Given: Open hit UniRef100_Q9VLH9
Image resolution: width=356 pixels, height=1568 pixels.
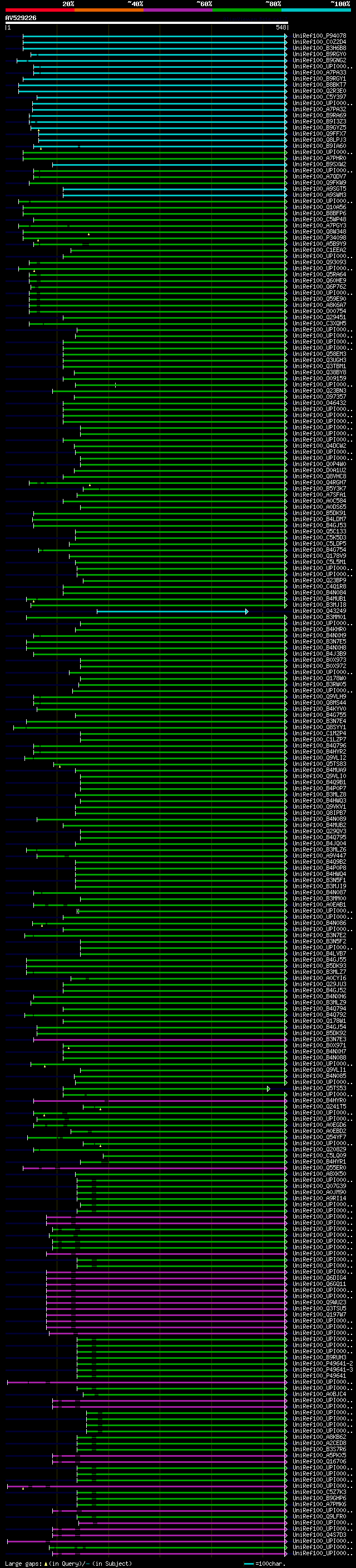Looking at the screenshot, I should (x=319, y=697).
